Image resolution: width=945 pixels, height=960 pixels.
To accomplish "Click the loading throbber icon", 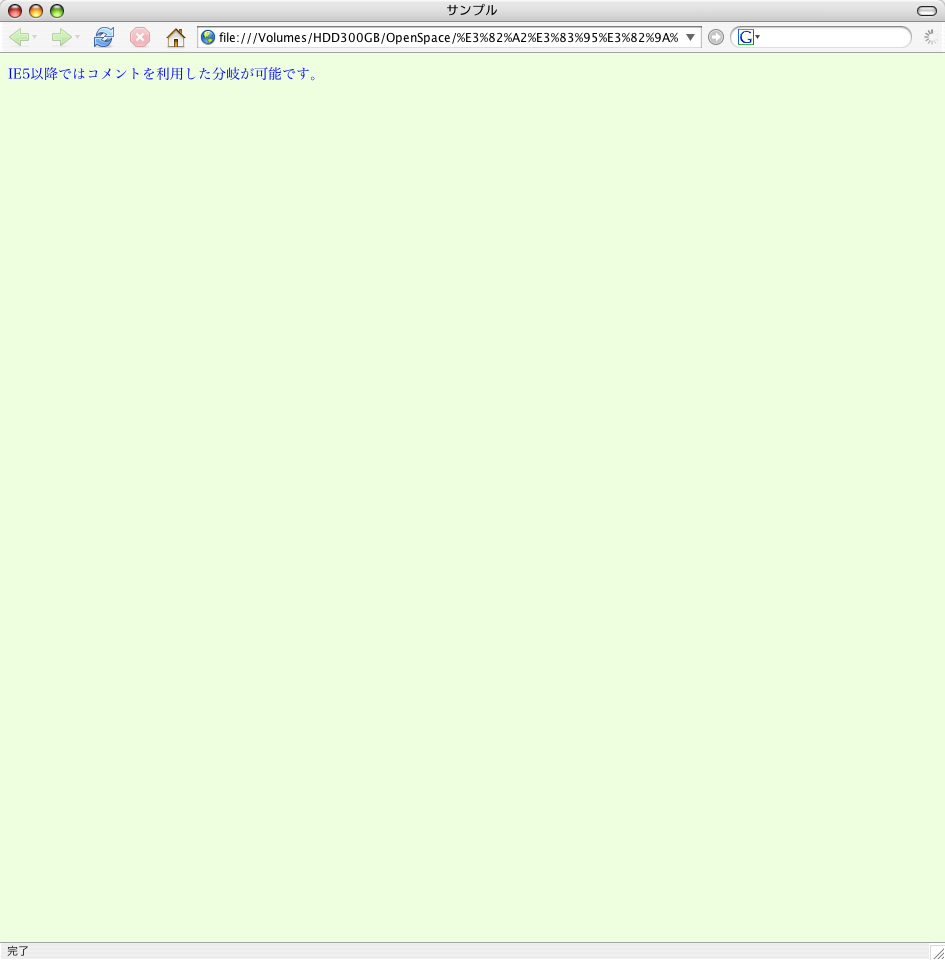I will [x=931, y=37].
